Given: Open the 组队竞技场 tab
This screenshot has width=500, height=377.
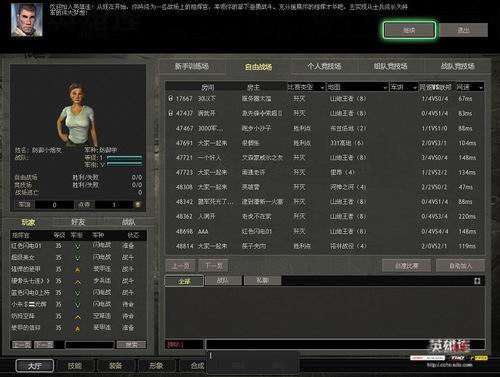Looking at the screenshot, I should (x=390, y=66).
